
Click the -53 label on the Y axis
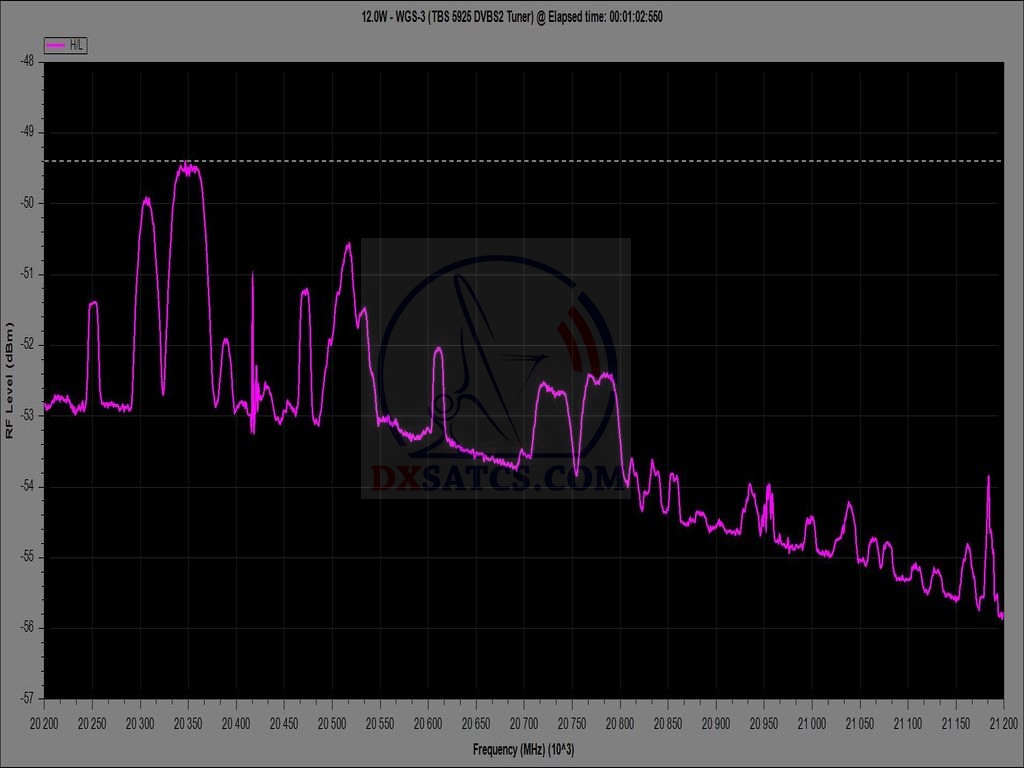(27, 415)
